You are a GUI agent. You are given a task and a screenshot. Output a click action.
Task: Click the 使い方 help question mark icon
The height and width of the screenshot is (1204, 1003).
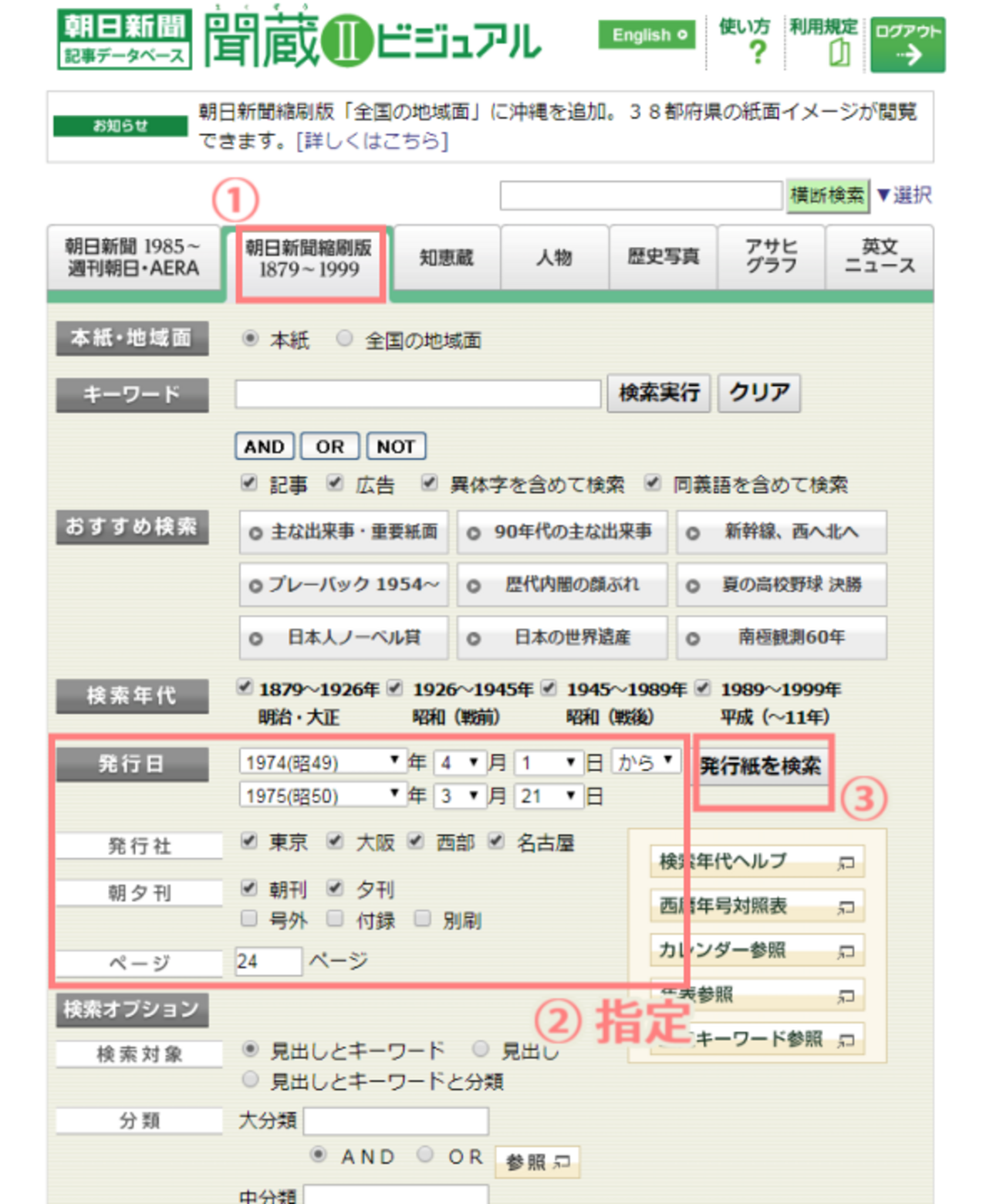coord(758,52)
